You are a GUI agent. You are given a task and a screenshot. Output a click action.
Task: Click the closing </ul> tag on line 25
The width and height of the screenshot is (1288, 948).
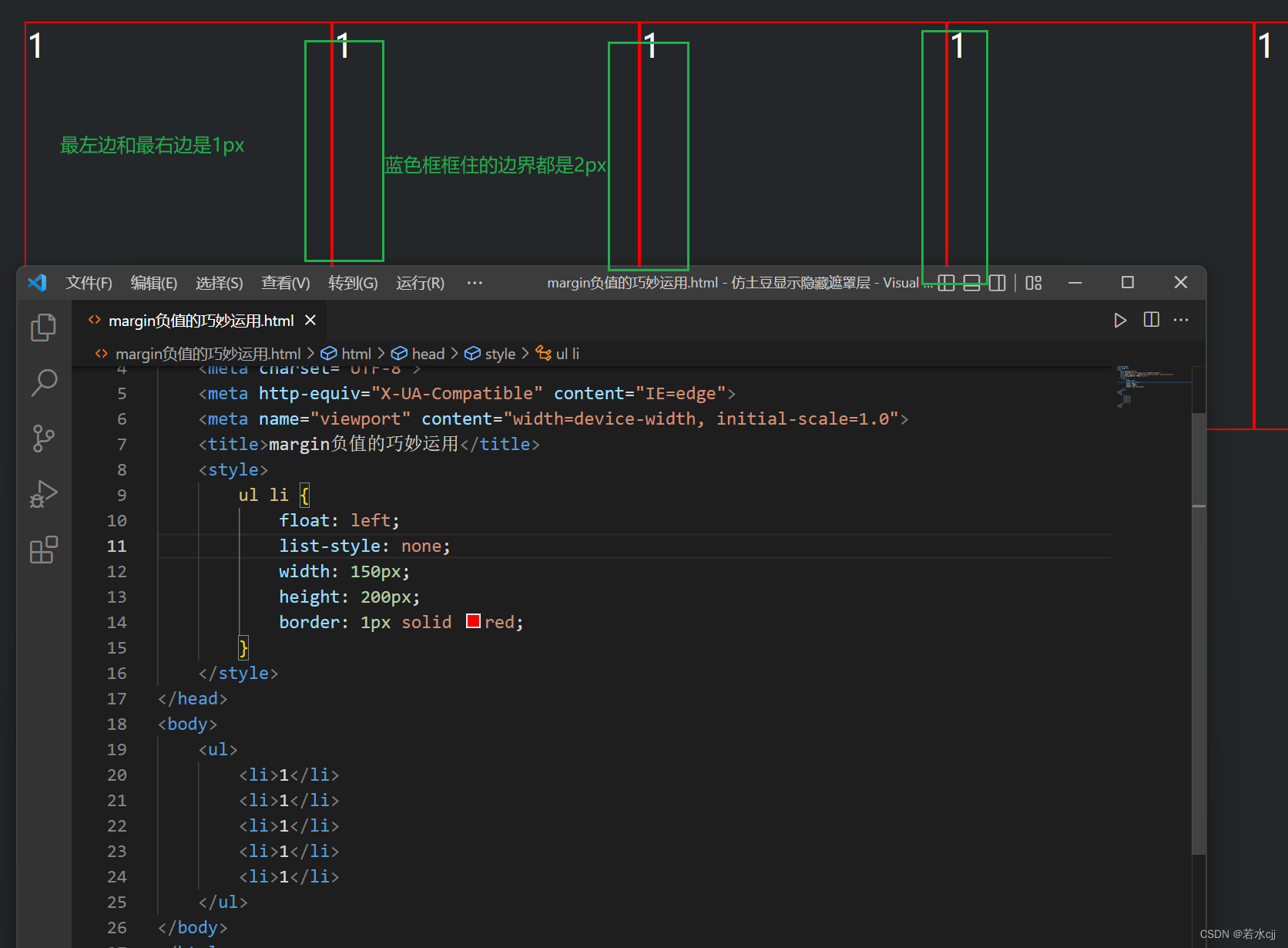(223, 902)
